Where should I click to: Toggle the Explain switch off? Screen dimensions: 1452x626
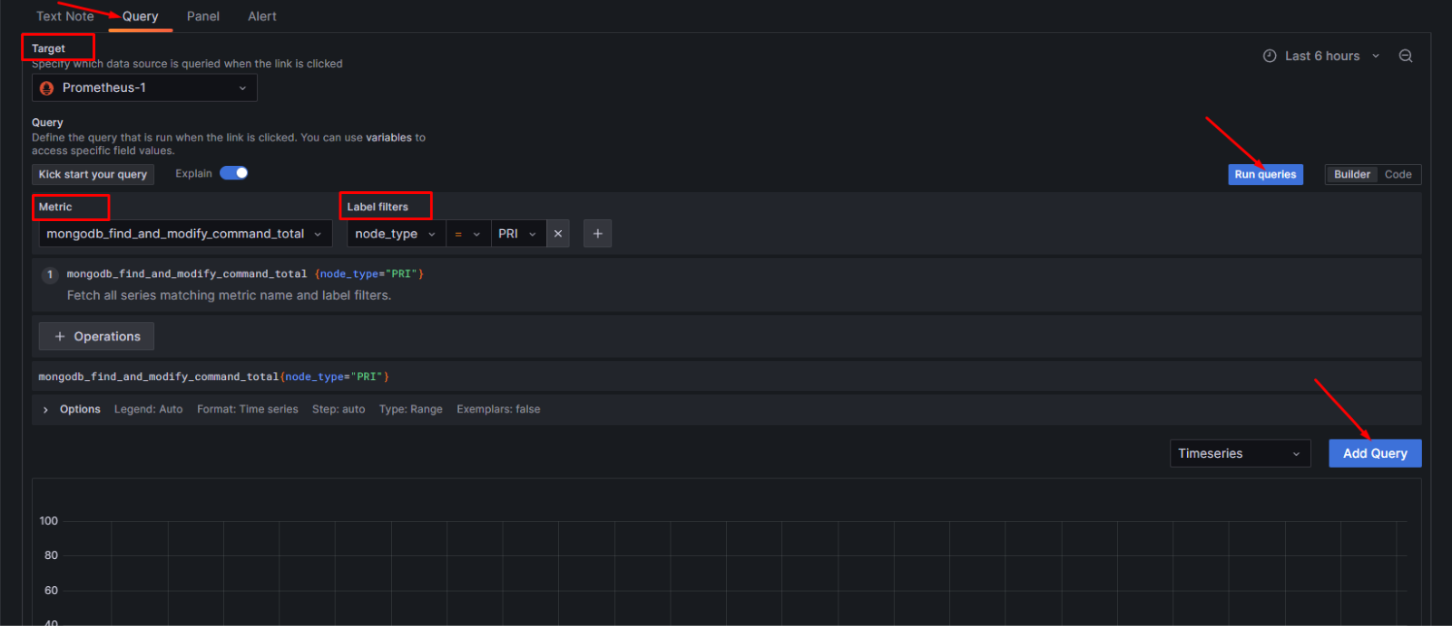coord(234,173)
